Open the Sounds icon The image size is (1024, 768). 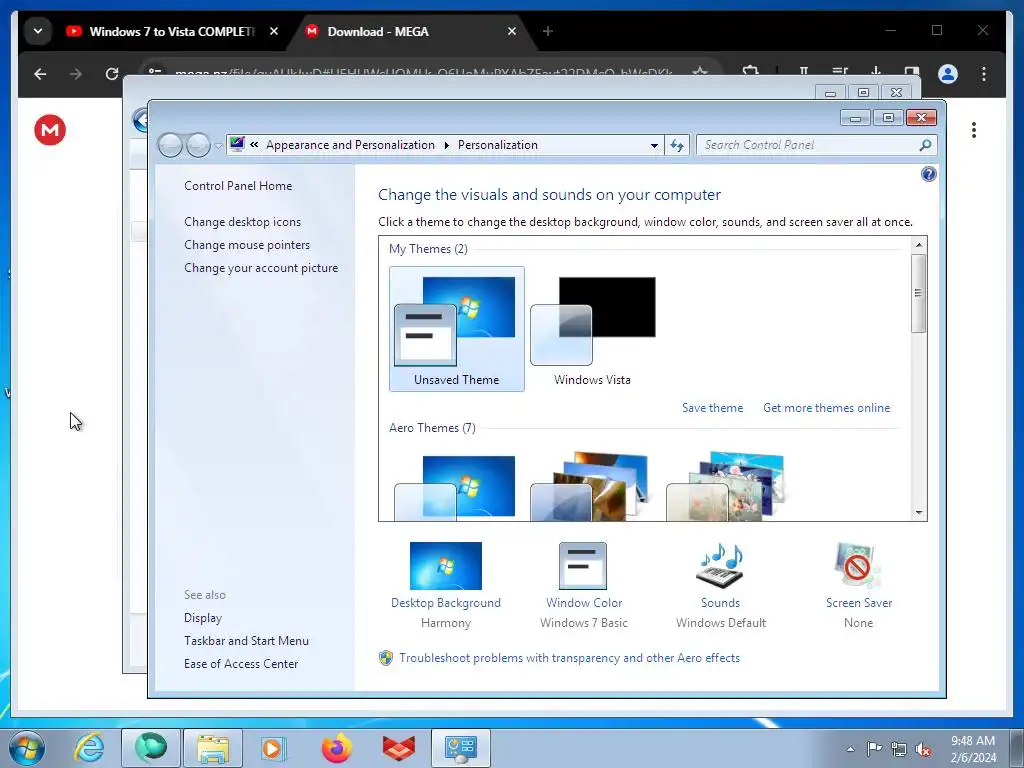click(x=720, y=566)
